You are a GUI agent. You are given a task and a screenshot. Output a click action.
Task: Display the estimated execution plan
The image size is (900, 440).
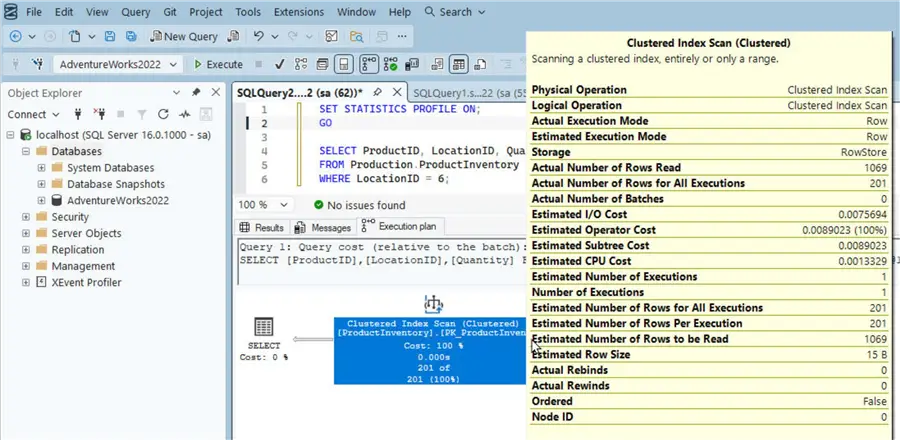coord(301,64)
